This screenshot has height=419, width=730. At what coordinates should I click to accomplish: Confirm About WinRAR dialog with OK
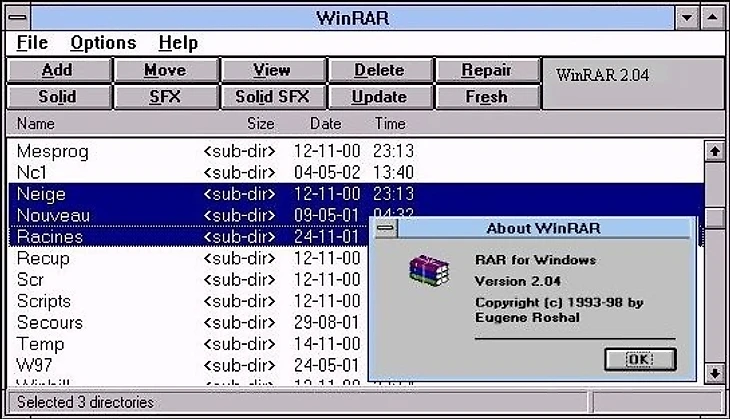pos(640,359)
